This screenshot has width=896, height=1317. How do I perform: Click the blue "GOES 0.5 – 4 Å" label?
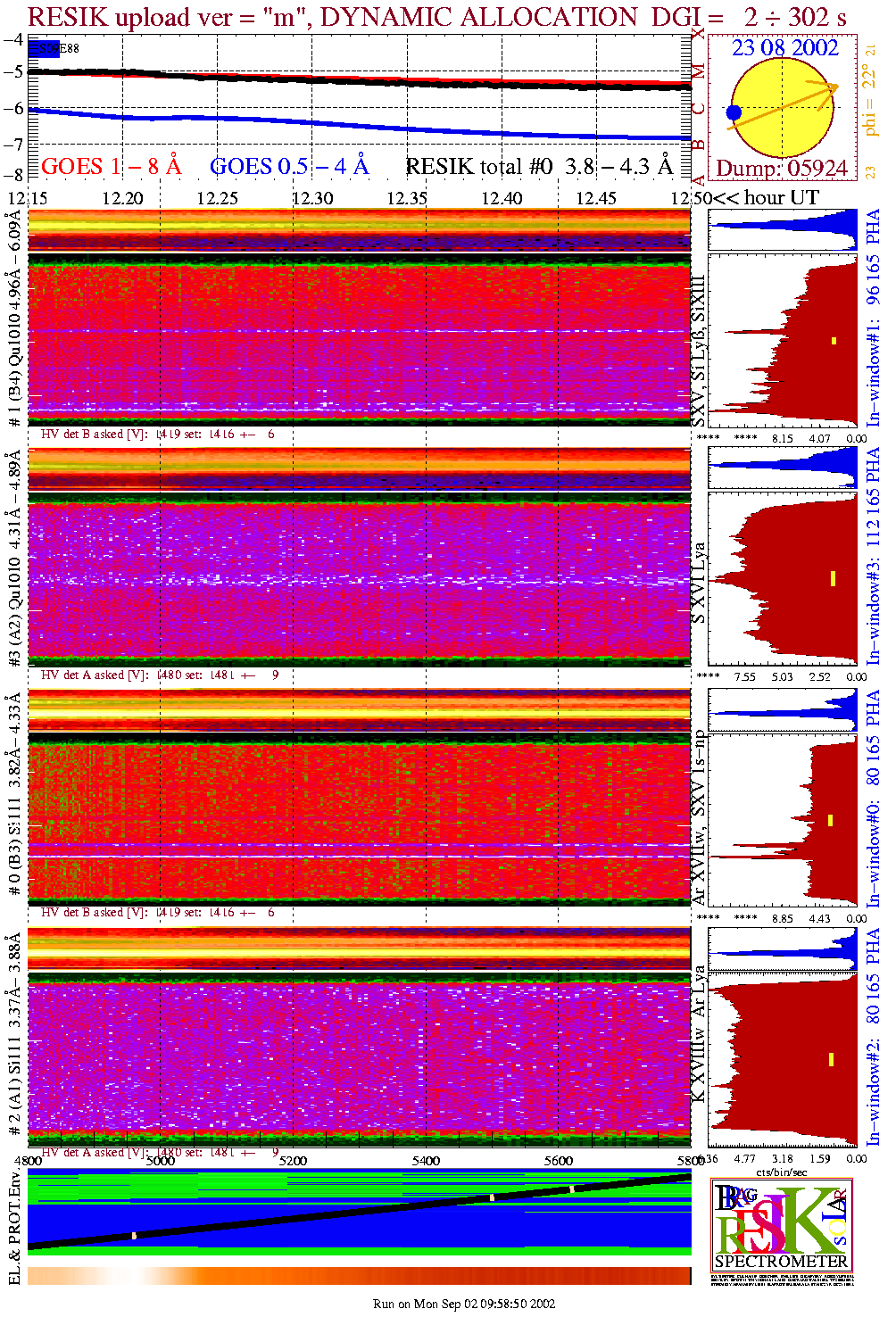point(288,167)
